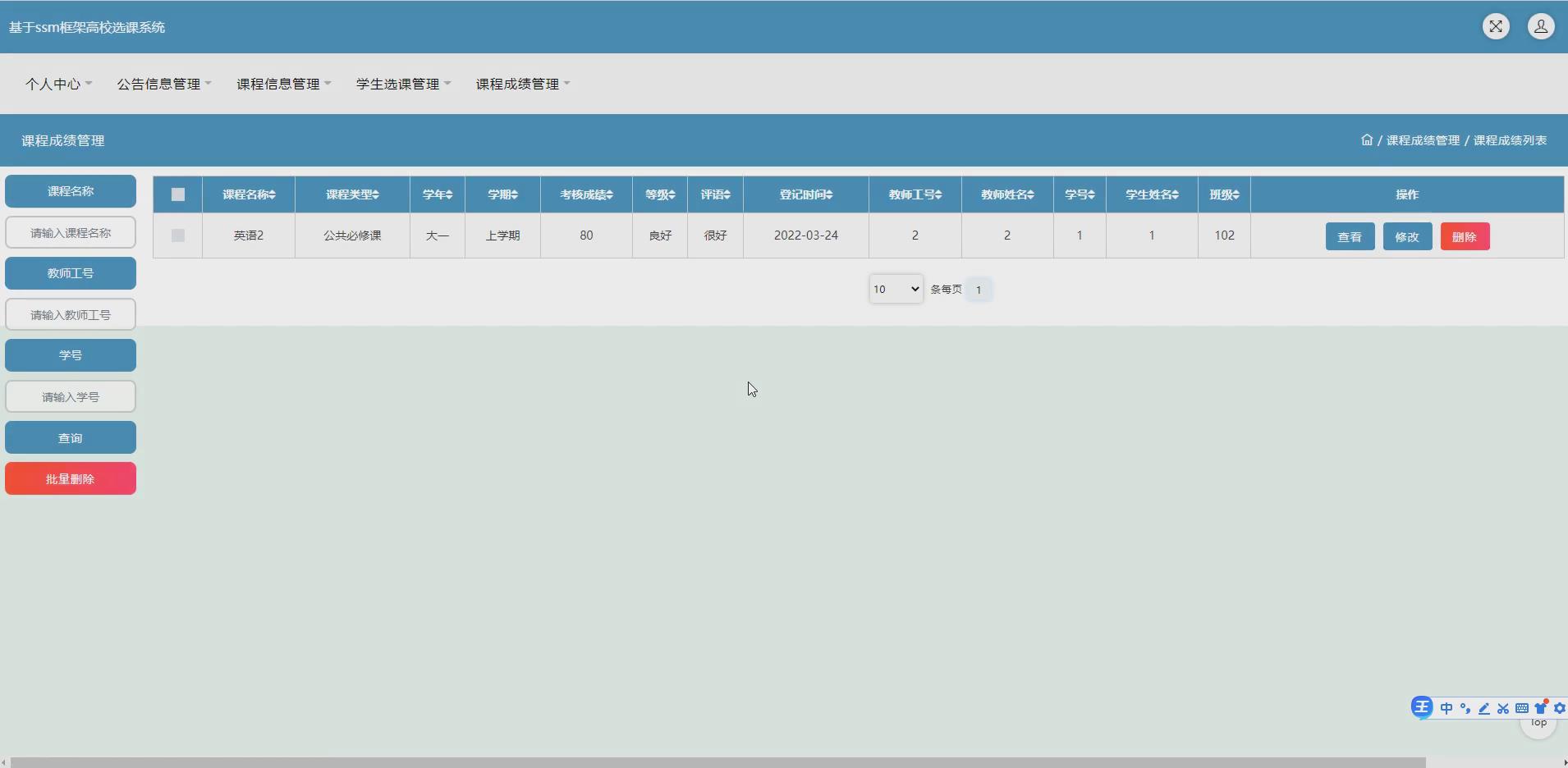This screenshot has width=1568, height=768.
Task: Go to pagination page 1
Action: (x=979, y=289)
